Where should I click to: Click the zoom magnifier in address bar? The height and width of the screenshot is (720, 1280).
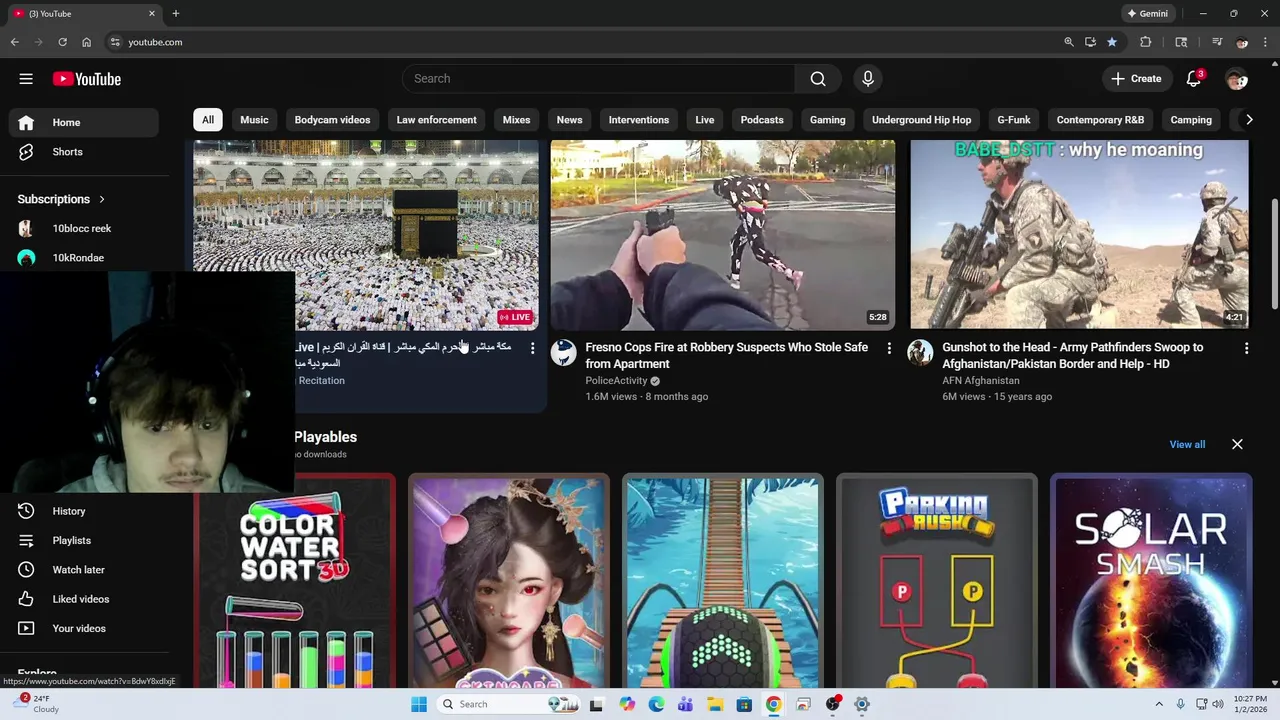click(1069, 42)
